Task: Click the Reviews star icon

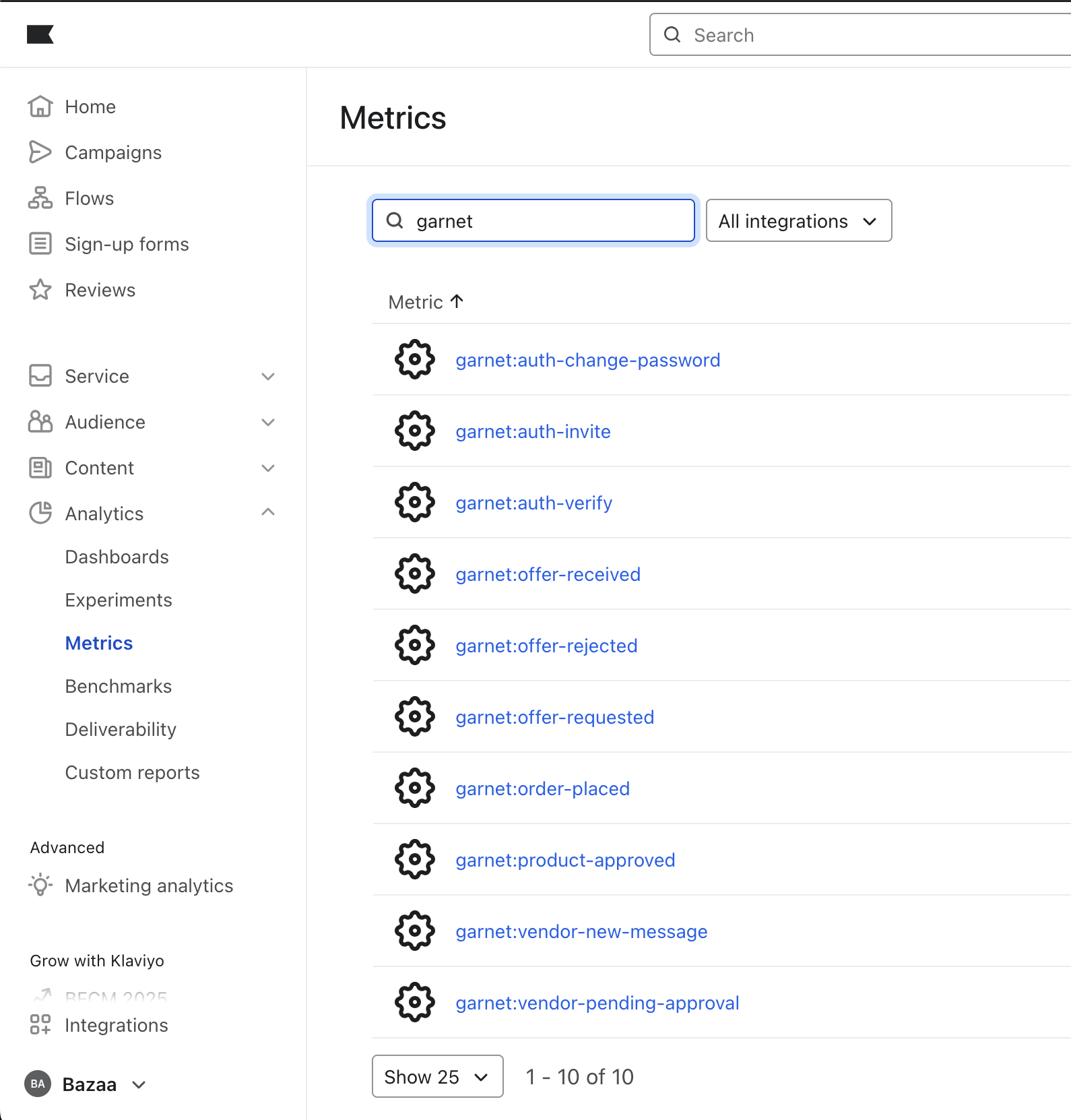Action: 40,290
